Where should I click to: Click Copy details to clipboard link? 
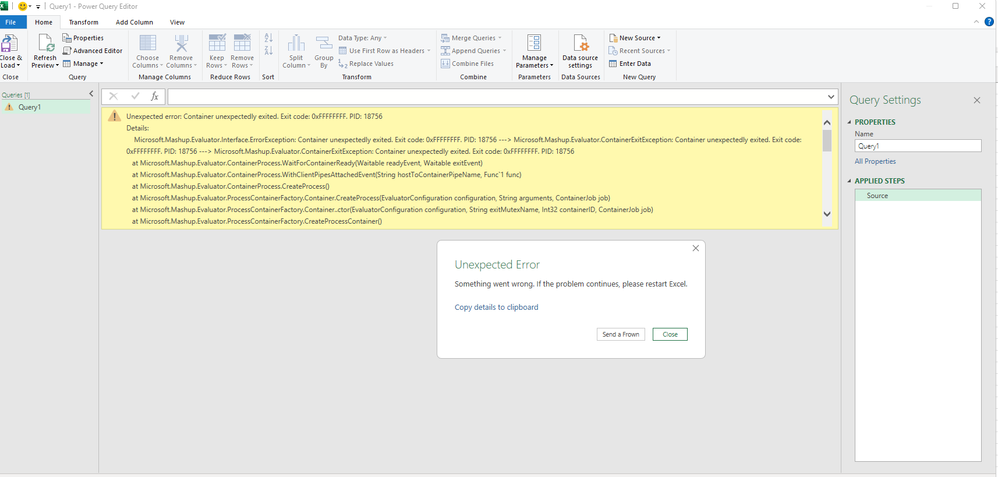pos(496,308)
